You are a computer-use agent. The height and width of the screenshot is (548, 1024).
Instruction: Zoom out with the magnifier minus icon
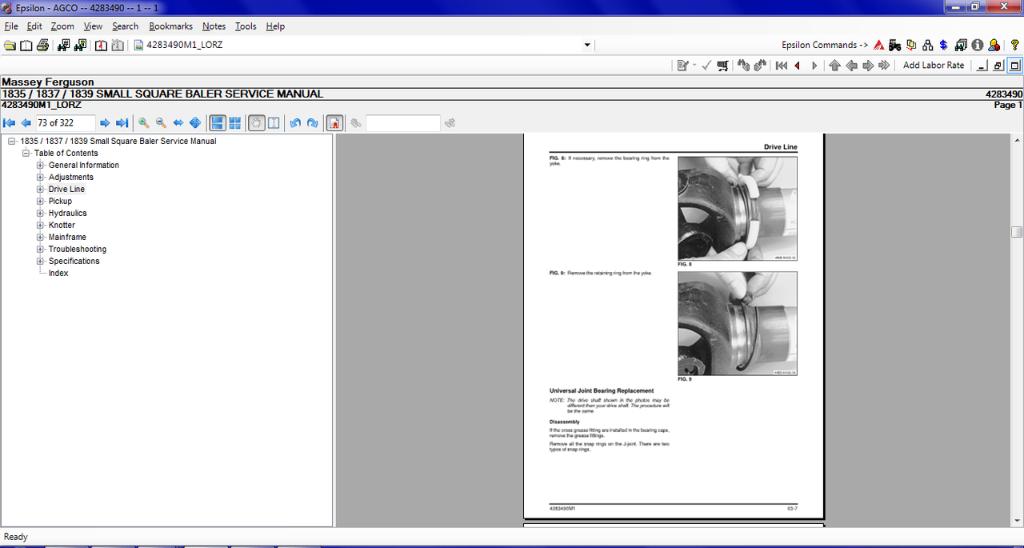pos(161,123)
